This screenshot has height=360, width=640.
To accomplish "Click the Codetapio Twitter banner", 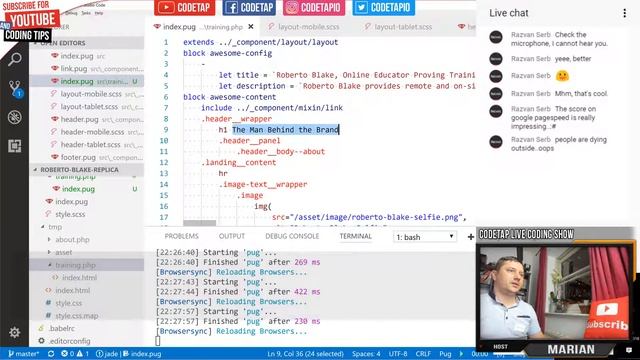I will pos(384,7).
